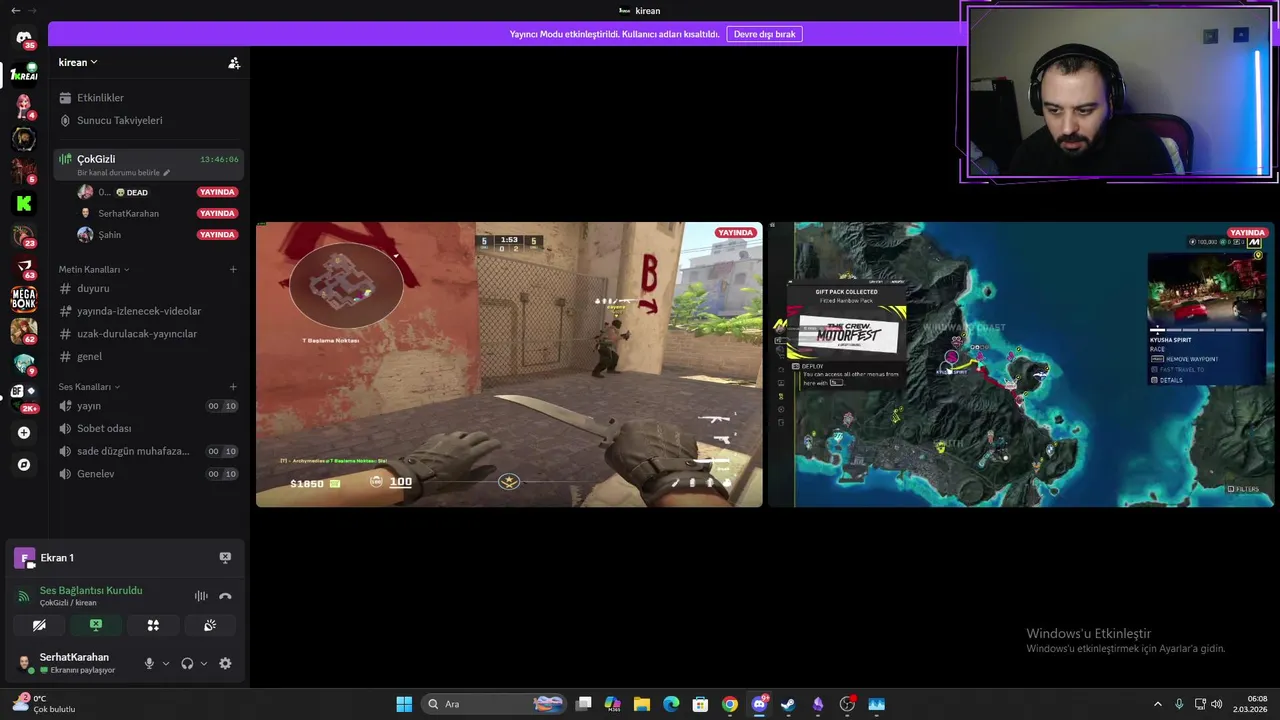The image size is (1280, 720).
Task: Invite people to the kirean server
Action: 234,63
